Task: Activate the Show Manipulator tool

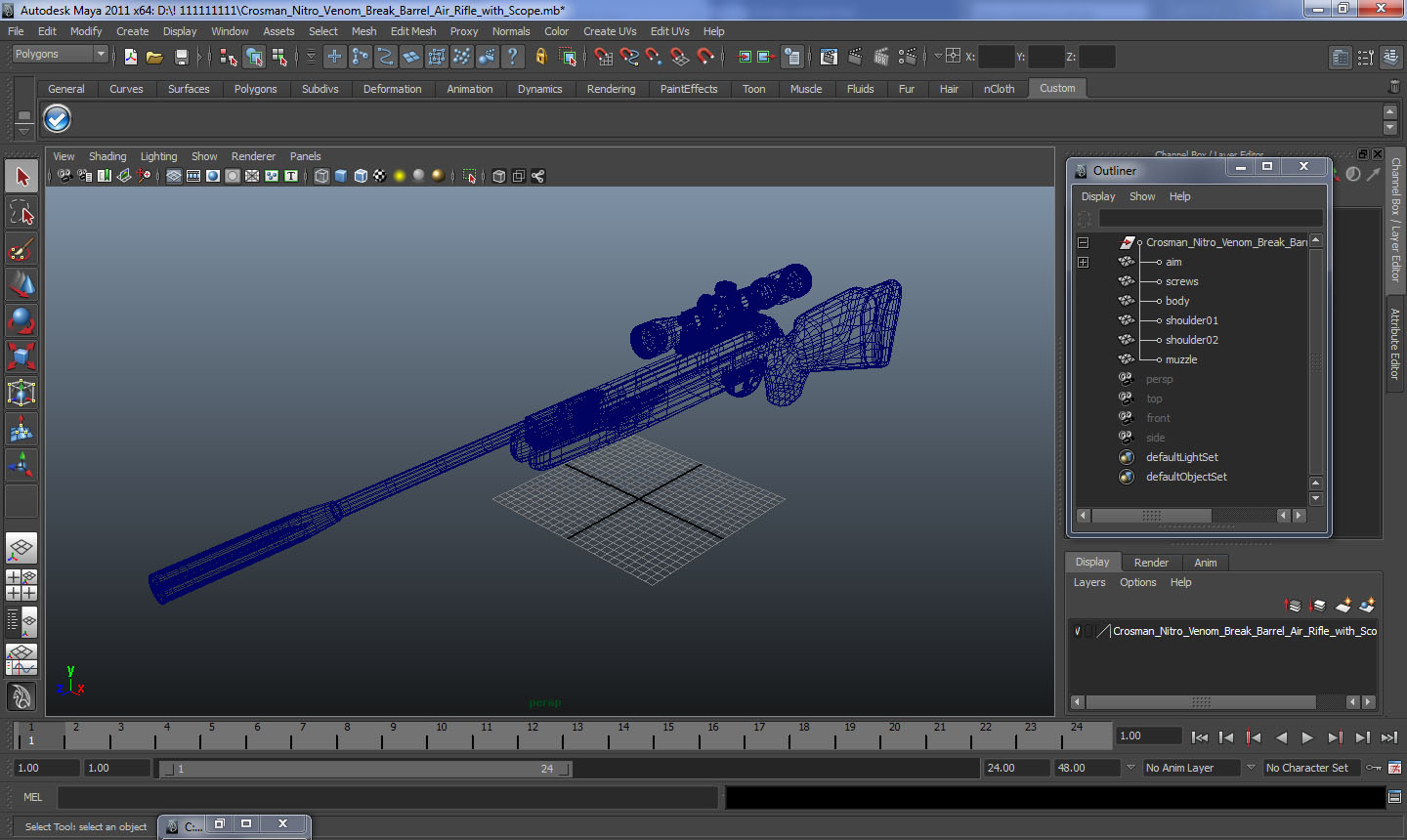Action: (x=21, y=465)
